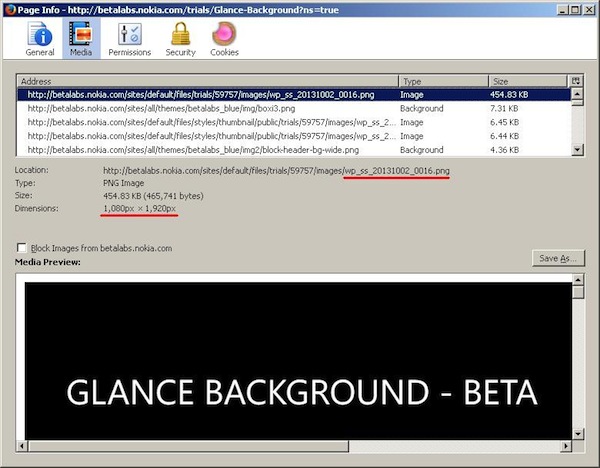Select the 6.44 KB thumbnail image row
The width and height of the screenshot is (600, 468).
click(294, 136)
